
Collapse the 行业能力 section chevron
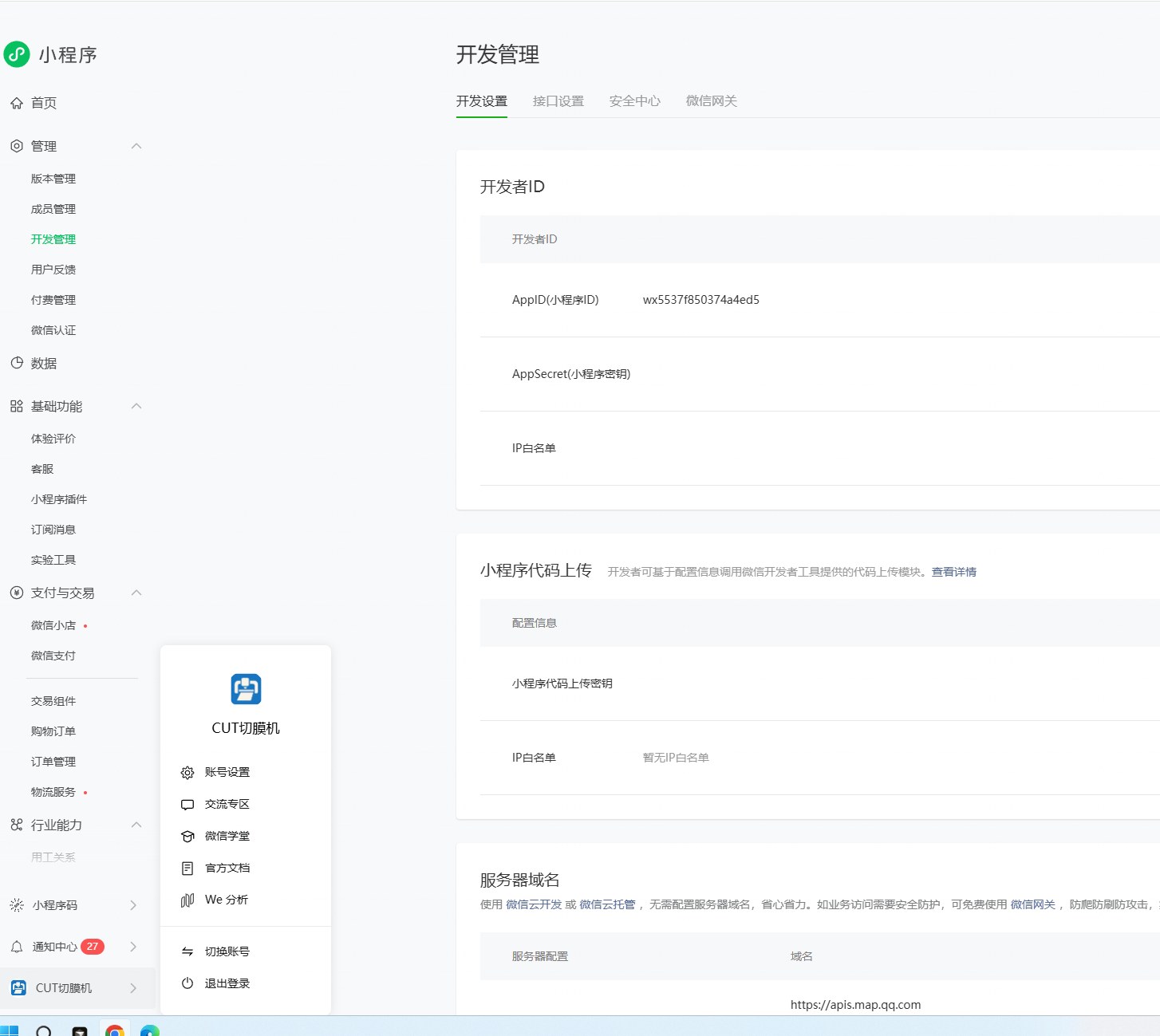pyautogui.click(x=136, y=825)
